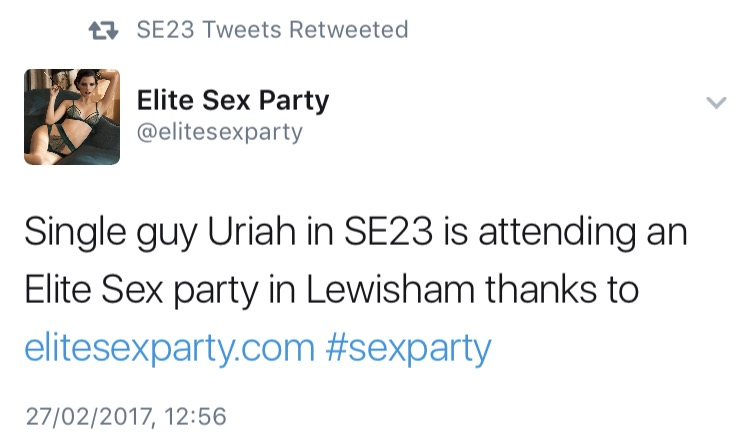Expand the tweet options chevron
750x436 pixels.
click(716, 102)
